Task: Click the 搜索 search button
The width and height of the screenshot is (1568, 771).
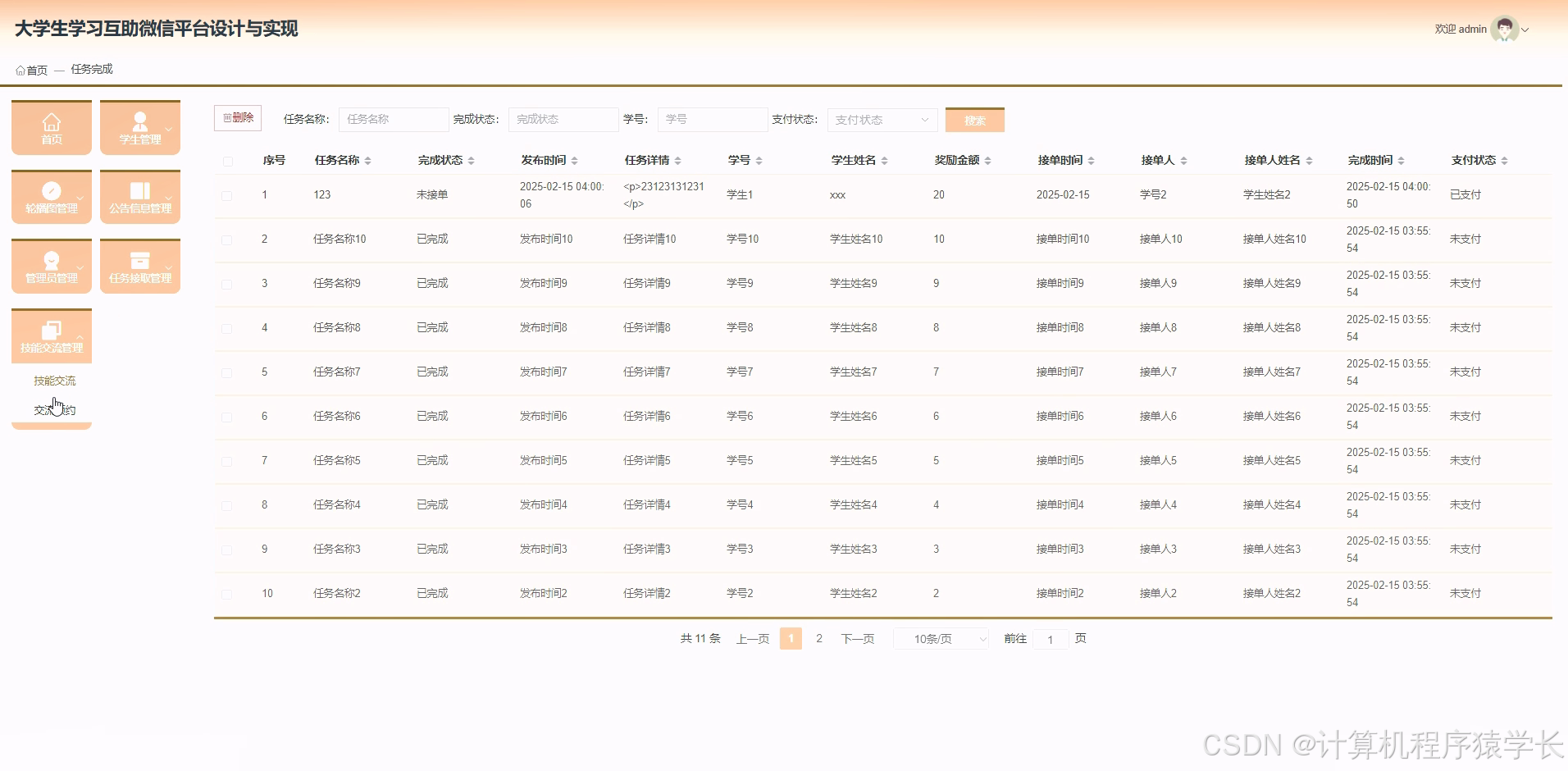Action: coord(974,119)
